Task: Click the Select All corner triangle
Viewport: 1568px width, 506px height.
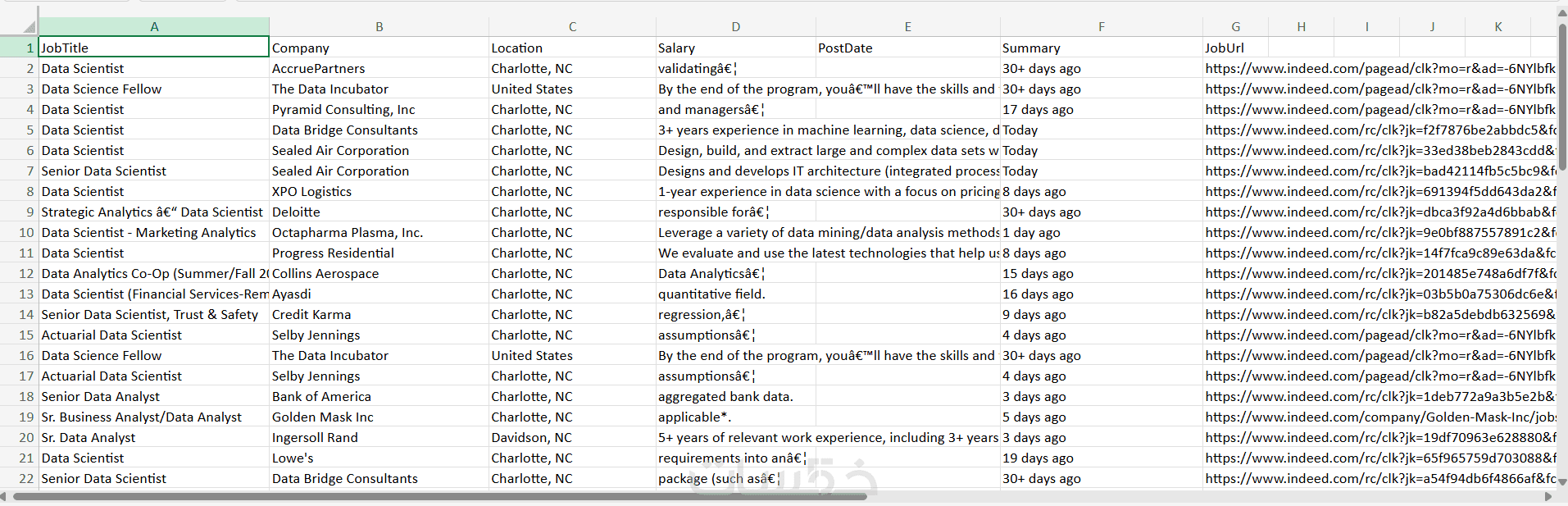Action: pos(28,25)
